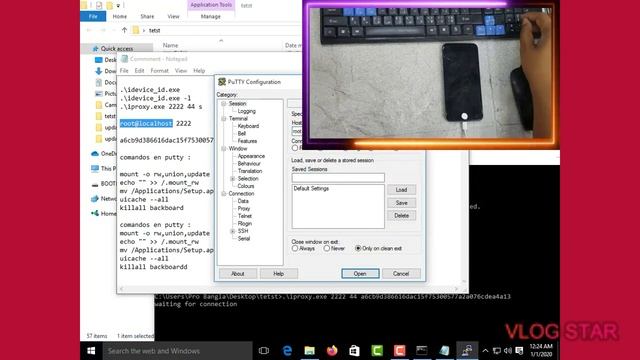Click the About button in PuTTY

tap(238, 273)
